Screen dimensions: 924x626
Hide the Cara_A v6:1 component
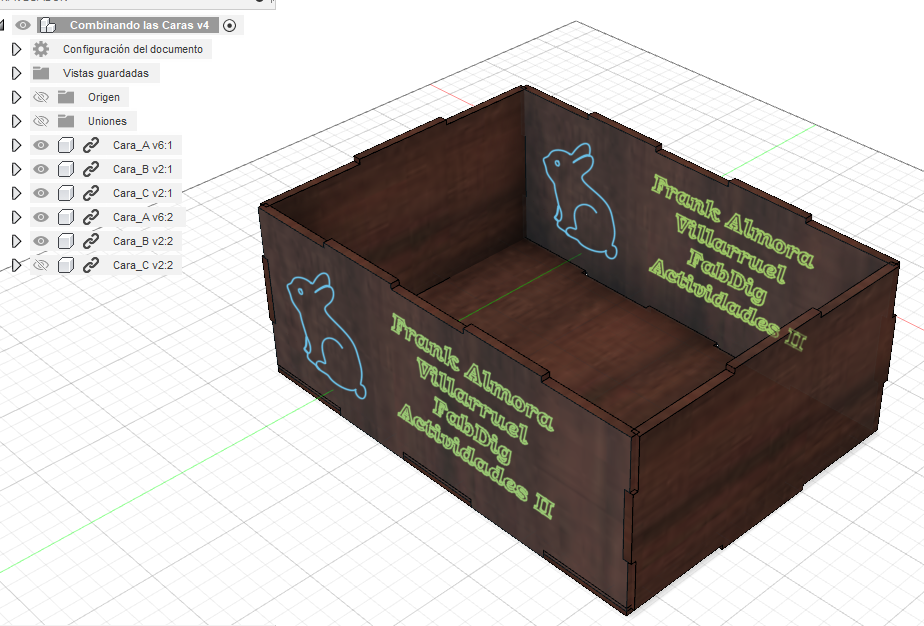pyautogui.click(x=41, y=145)
